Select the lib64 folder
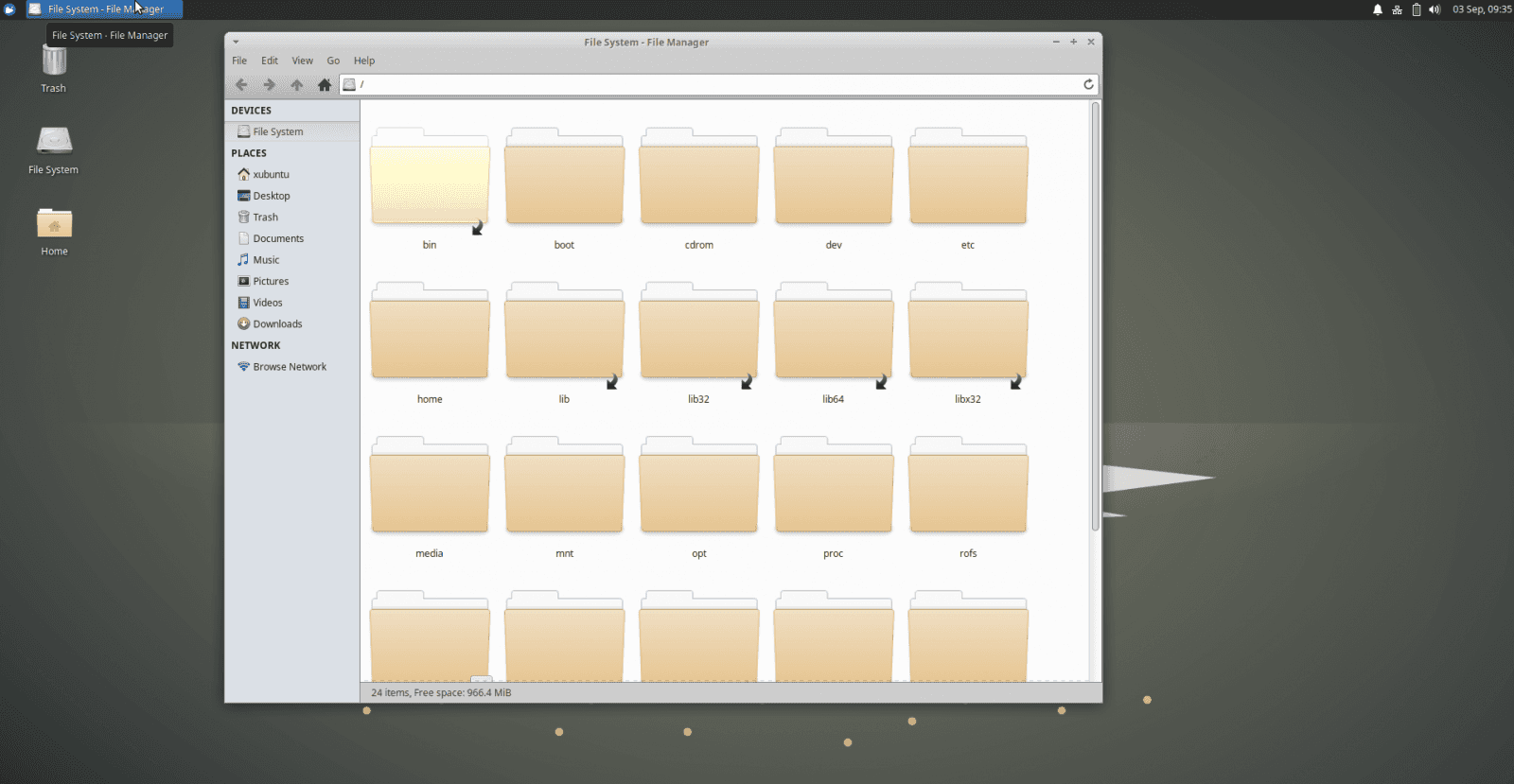The width and height of the screenshot is (1514, 784). (833, 334)
